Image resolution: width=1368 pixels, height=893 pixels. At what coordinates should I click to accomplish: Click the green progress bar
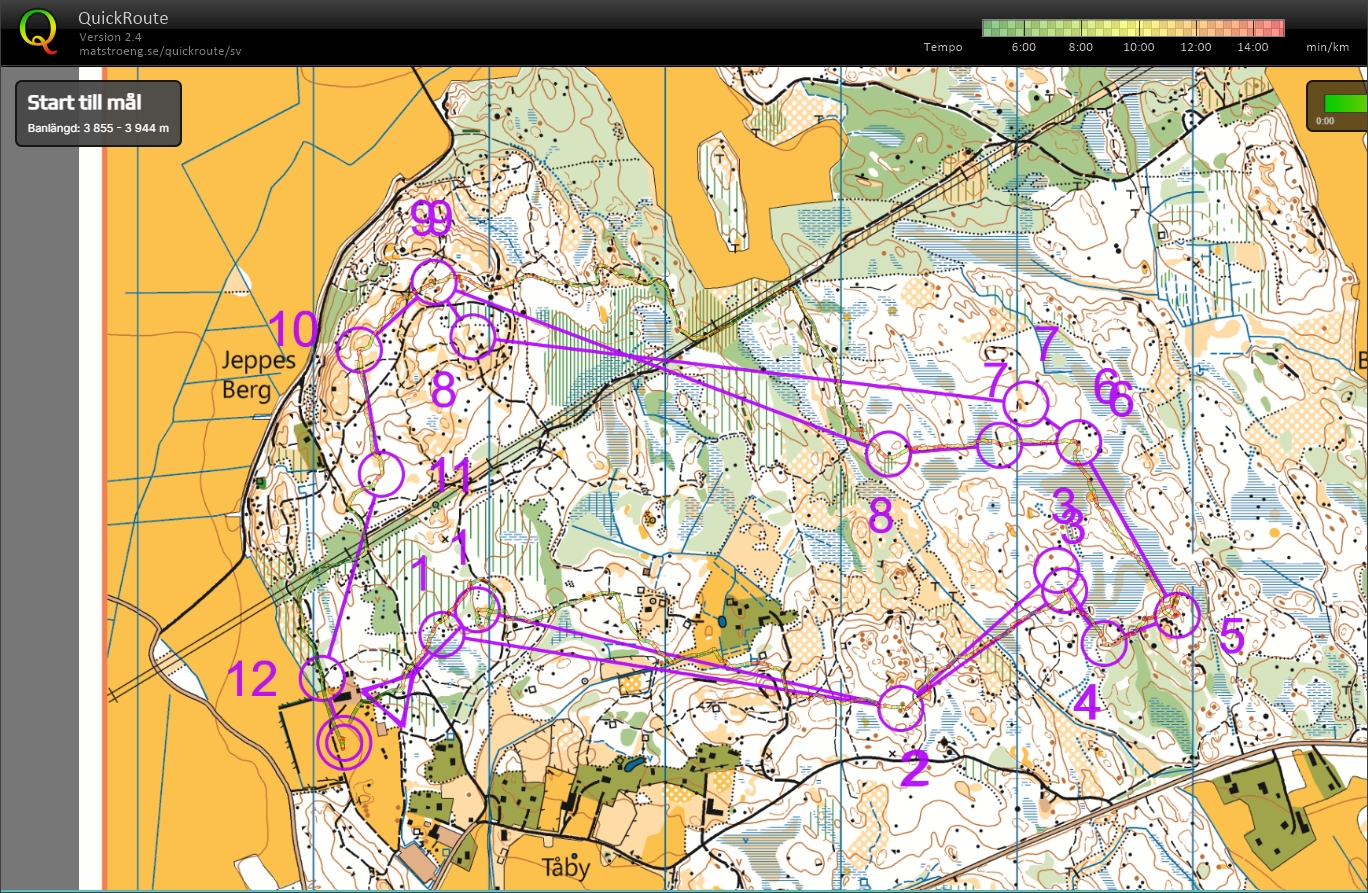(1345, 103)
